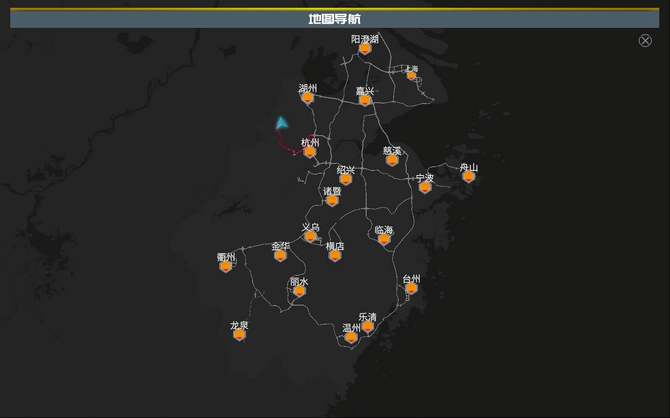Click the 宁波 location marker

click(425, 187)
